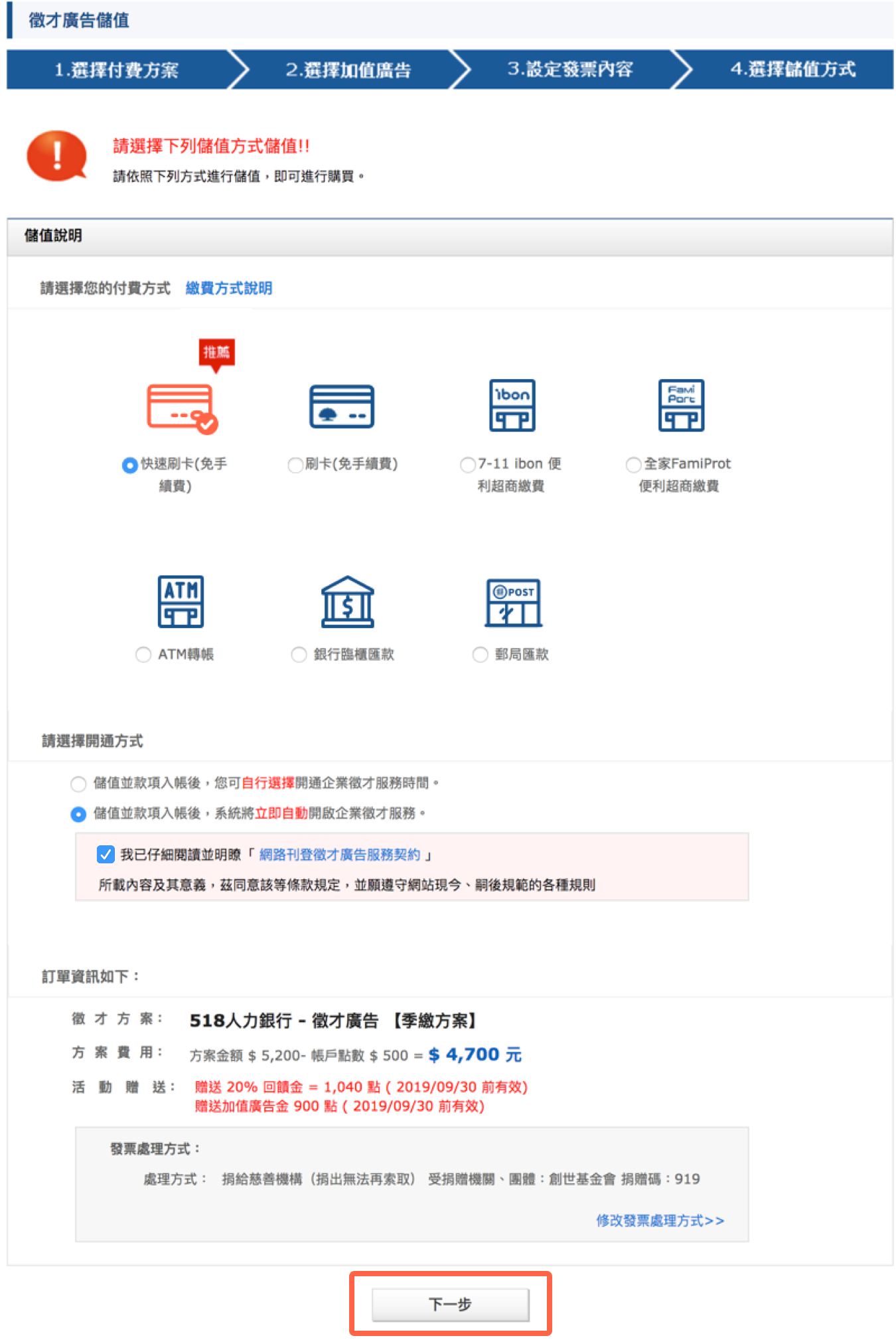This screenshot has width=896, height=1340.
Task: Select 7-11 ibon 便利超商繳費 radio button
Action: click(468, 465)
